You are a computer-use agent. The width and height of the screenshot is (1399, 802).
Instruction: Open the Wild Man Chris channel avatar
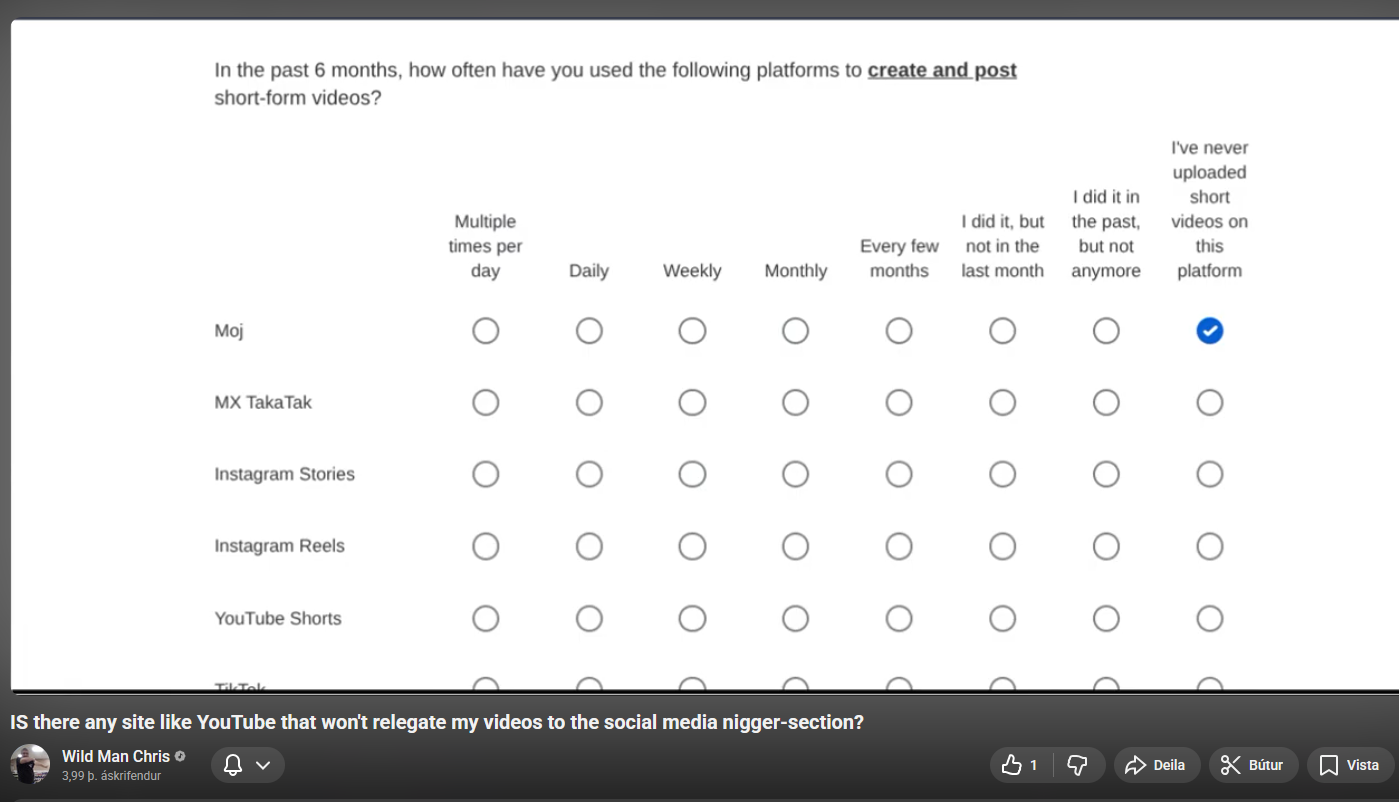(30, 764)
